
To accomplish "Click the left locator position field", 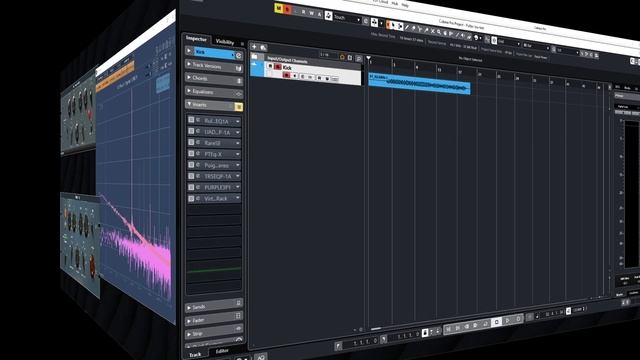I will [361, 343].
